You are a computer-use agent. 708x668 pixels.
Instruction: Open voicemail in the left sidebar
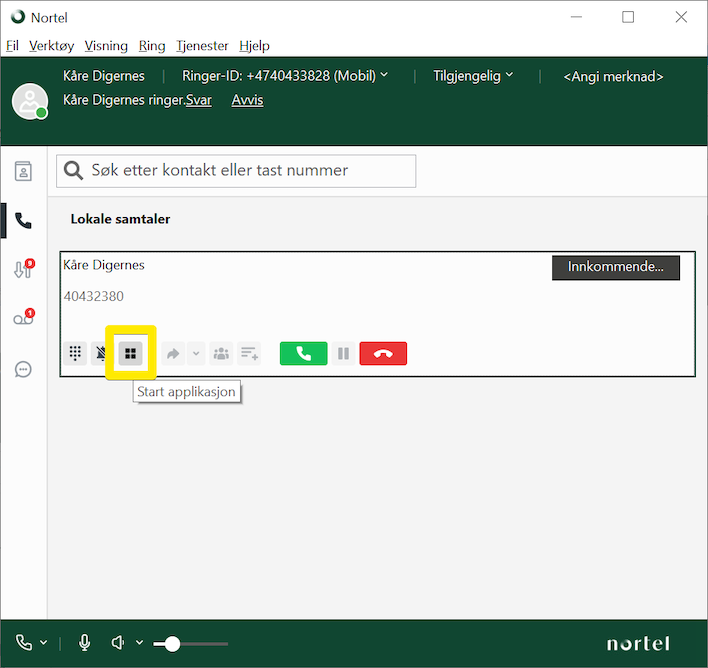click(x=23, y=319)
